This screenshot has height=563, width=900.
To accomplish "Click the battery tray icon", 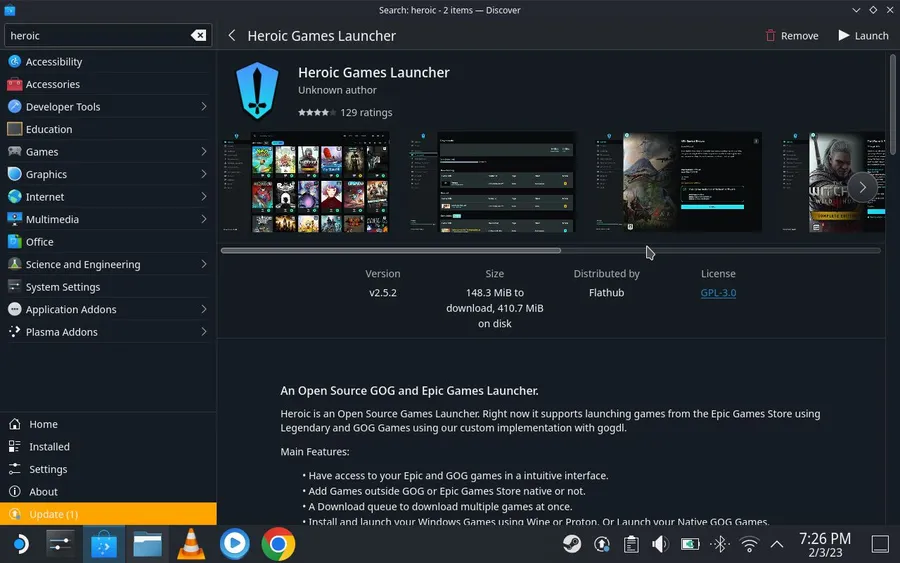I will [x=690, y=543].
